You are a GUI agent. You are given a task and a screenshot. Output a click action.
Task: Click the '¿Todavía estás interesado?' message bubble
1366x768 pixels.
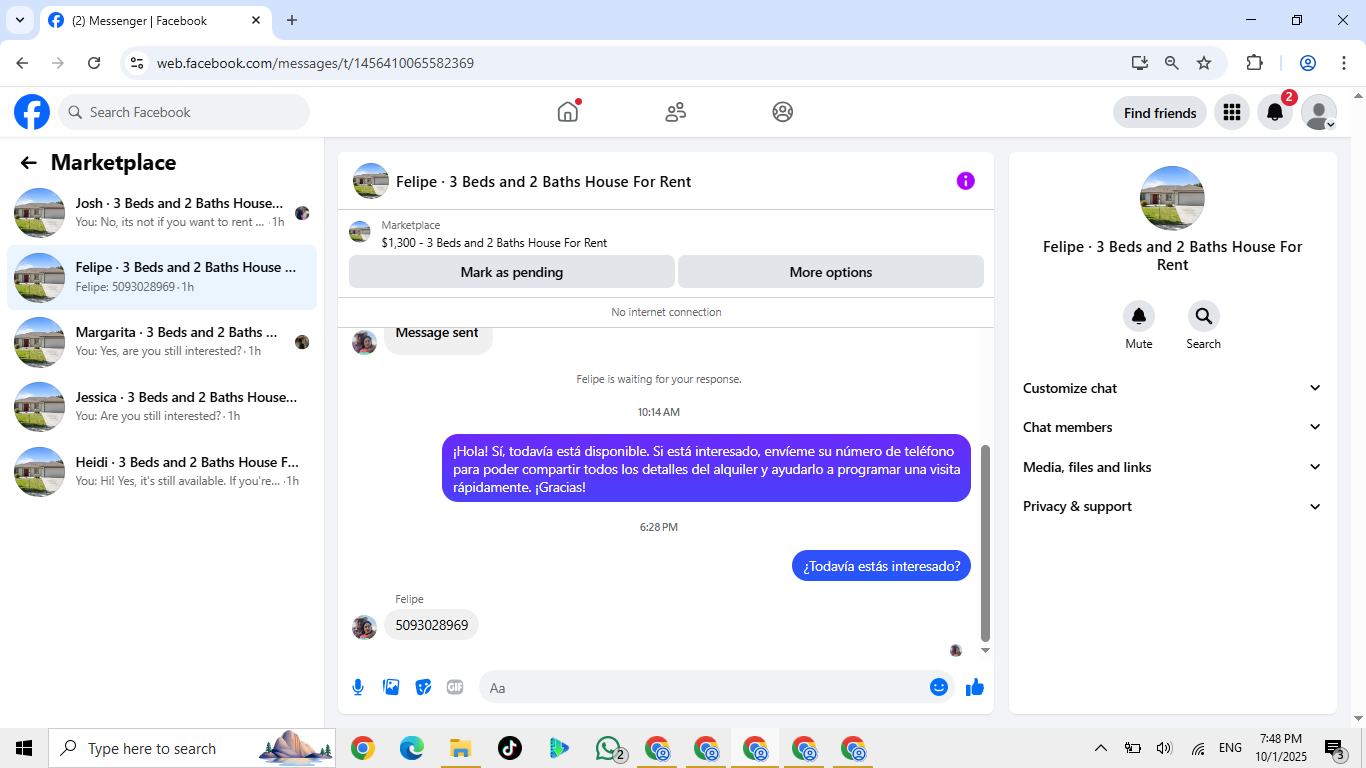coord(881,566)
